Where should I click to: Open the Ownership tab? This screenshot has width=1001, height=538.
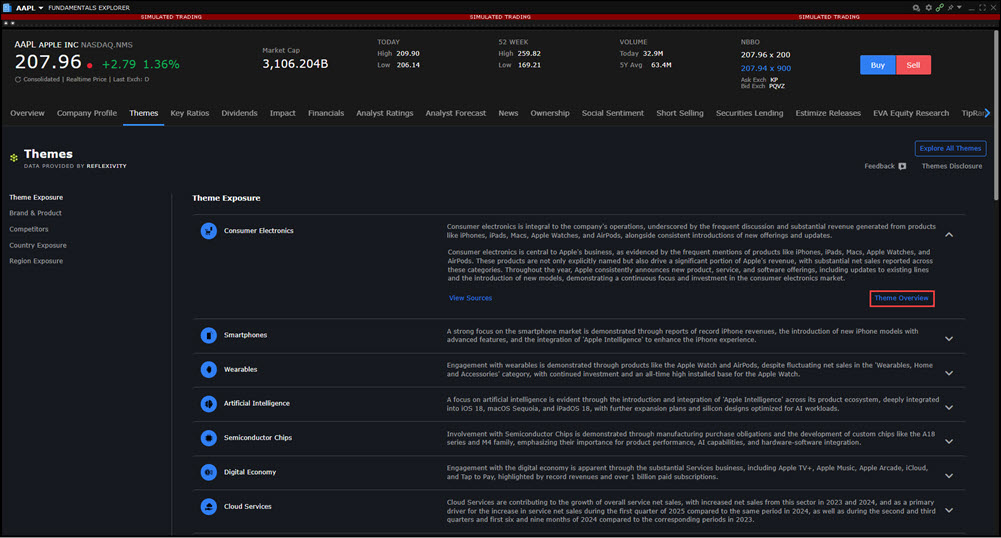[x=550, y=113]
